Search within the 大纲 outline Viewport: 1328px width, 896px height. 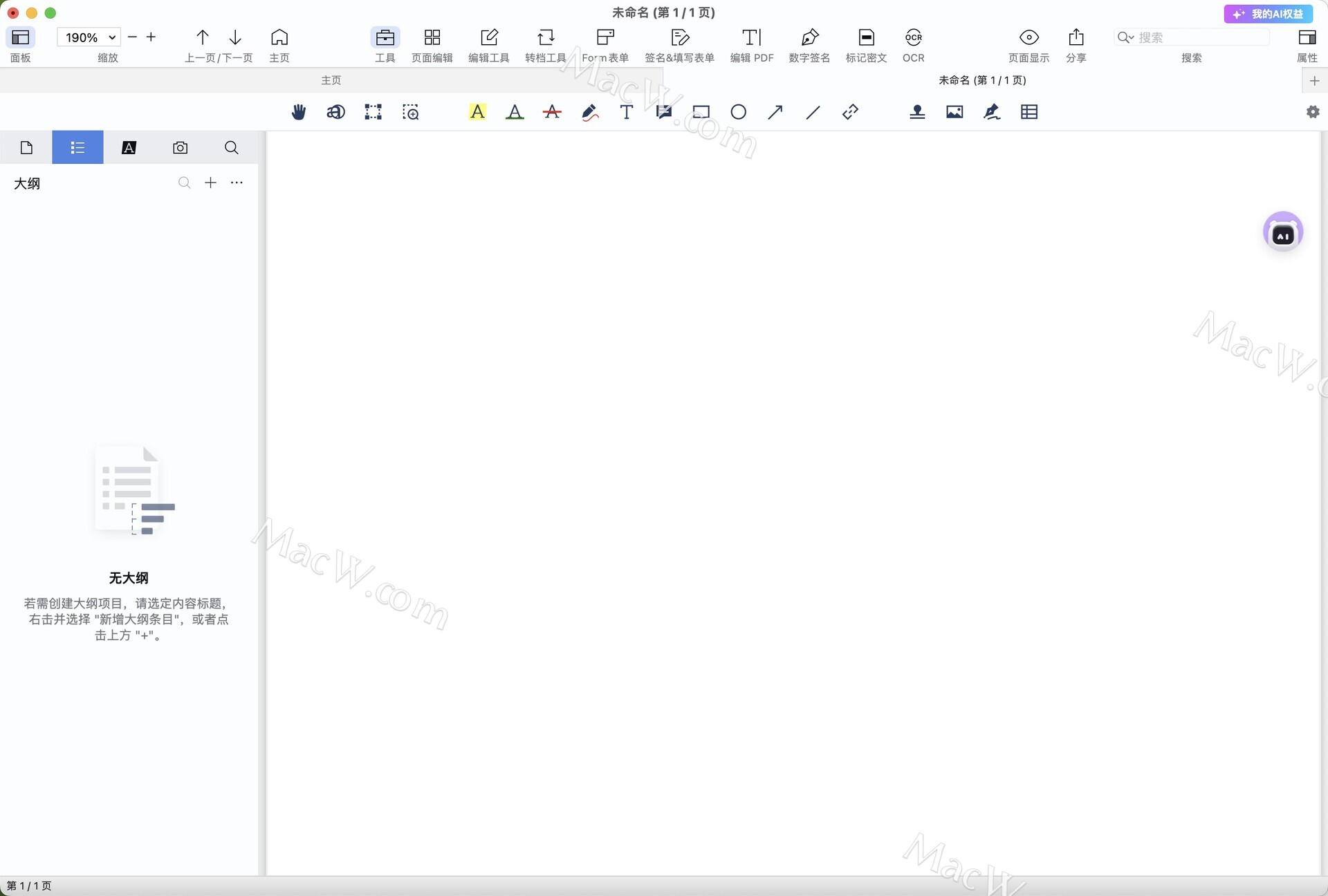coord(184,183)
